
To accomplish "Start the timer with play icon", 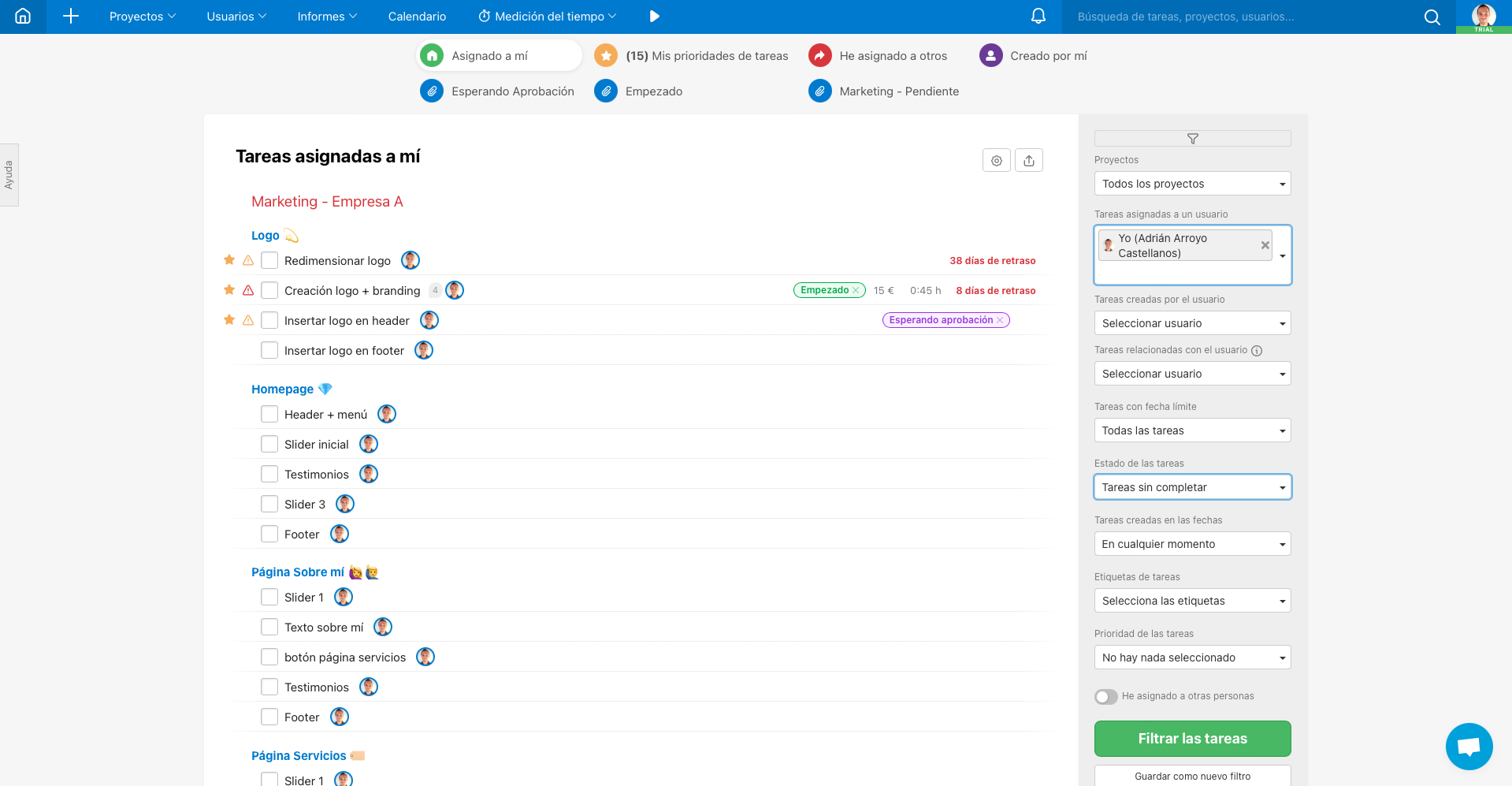I will [x=654, y=17].
